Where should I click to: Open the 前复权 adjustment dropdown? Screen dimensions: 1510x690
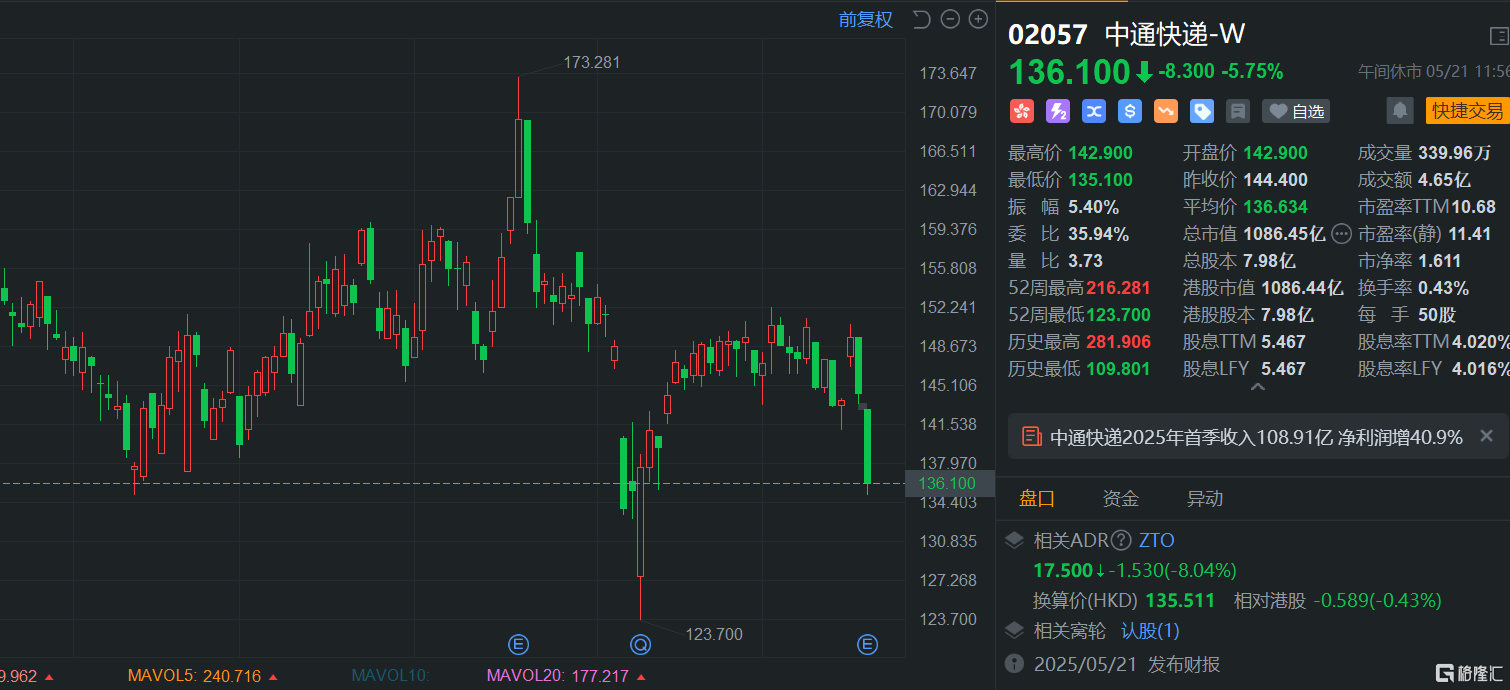coord(866,19)
